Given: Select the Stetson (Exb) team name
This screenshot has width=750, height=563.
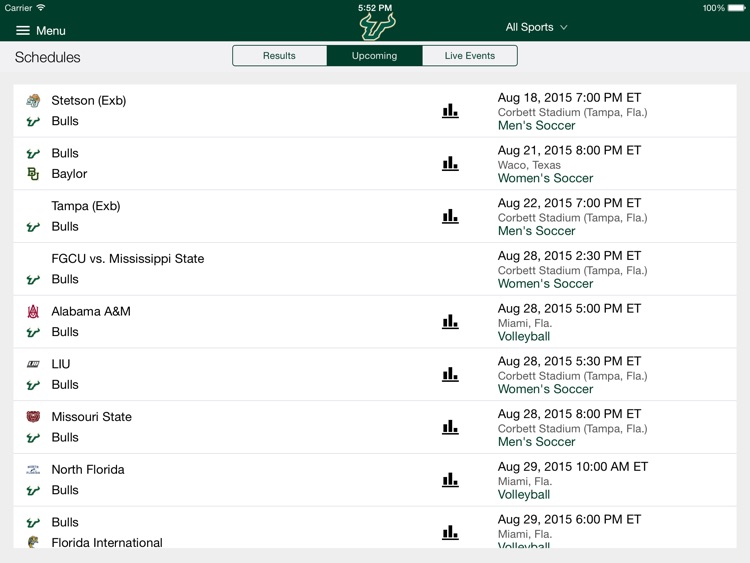Looking at the screenshot, I should (88, 100).
